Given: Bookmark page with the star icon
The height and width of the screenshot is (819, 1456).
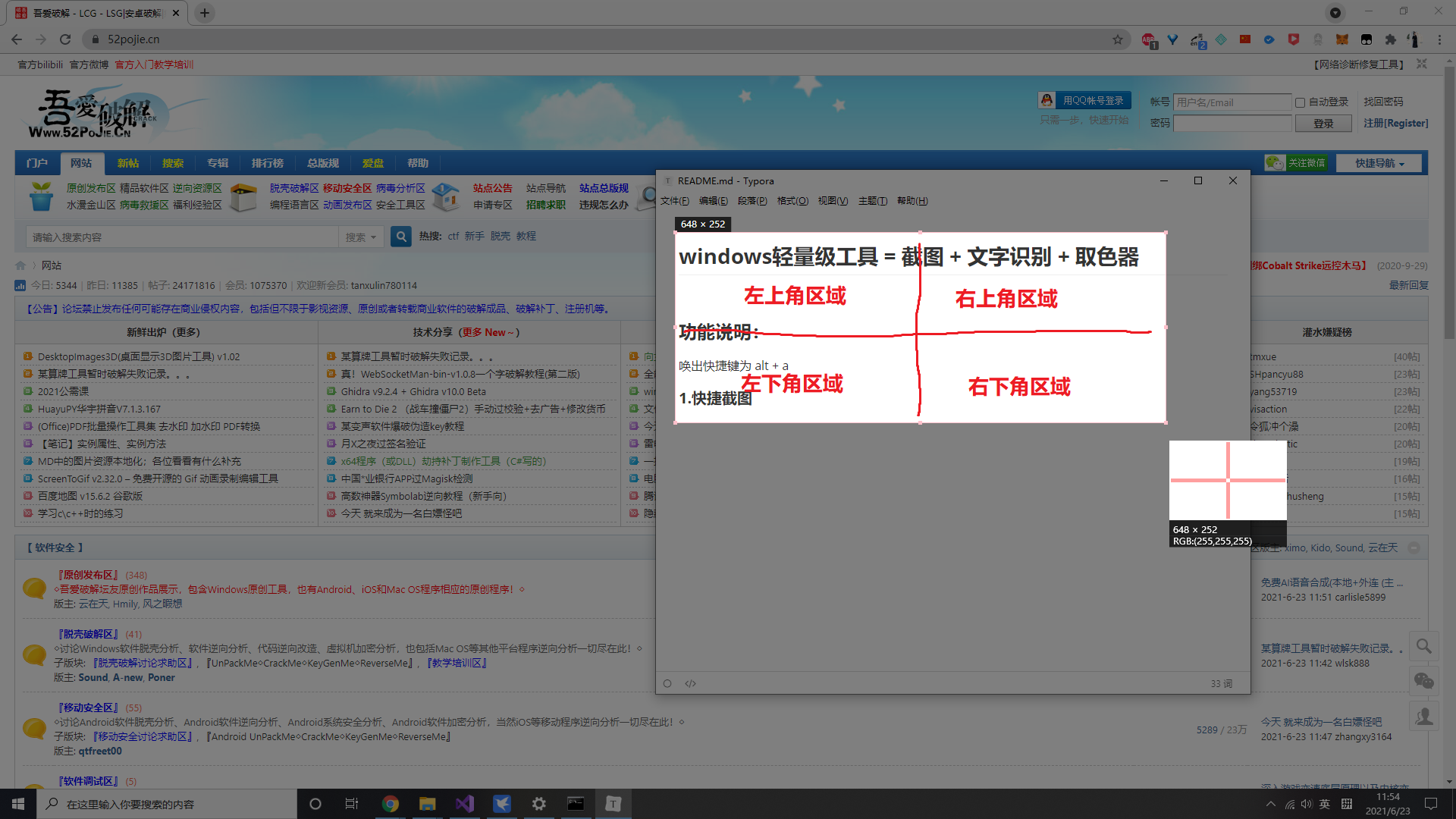Looking at the screenshot, I should click(x=1117, y=39).
